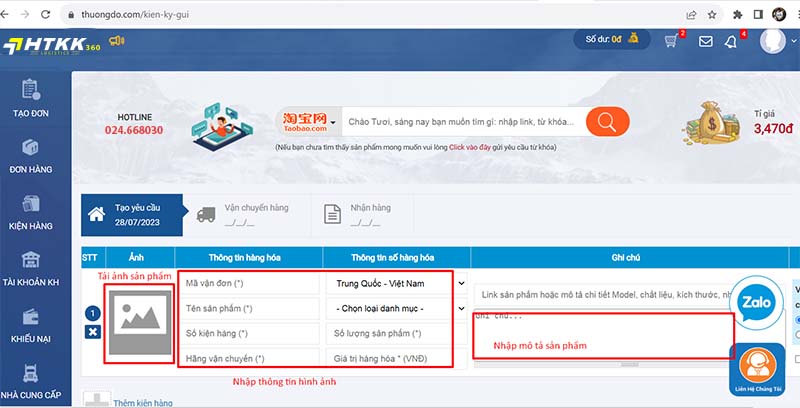
Task: Open the Zalo chat bubble
Action: [756, 303]
